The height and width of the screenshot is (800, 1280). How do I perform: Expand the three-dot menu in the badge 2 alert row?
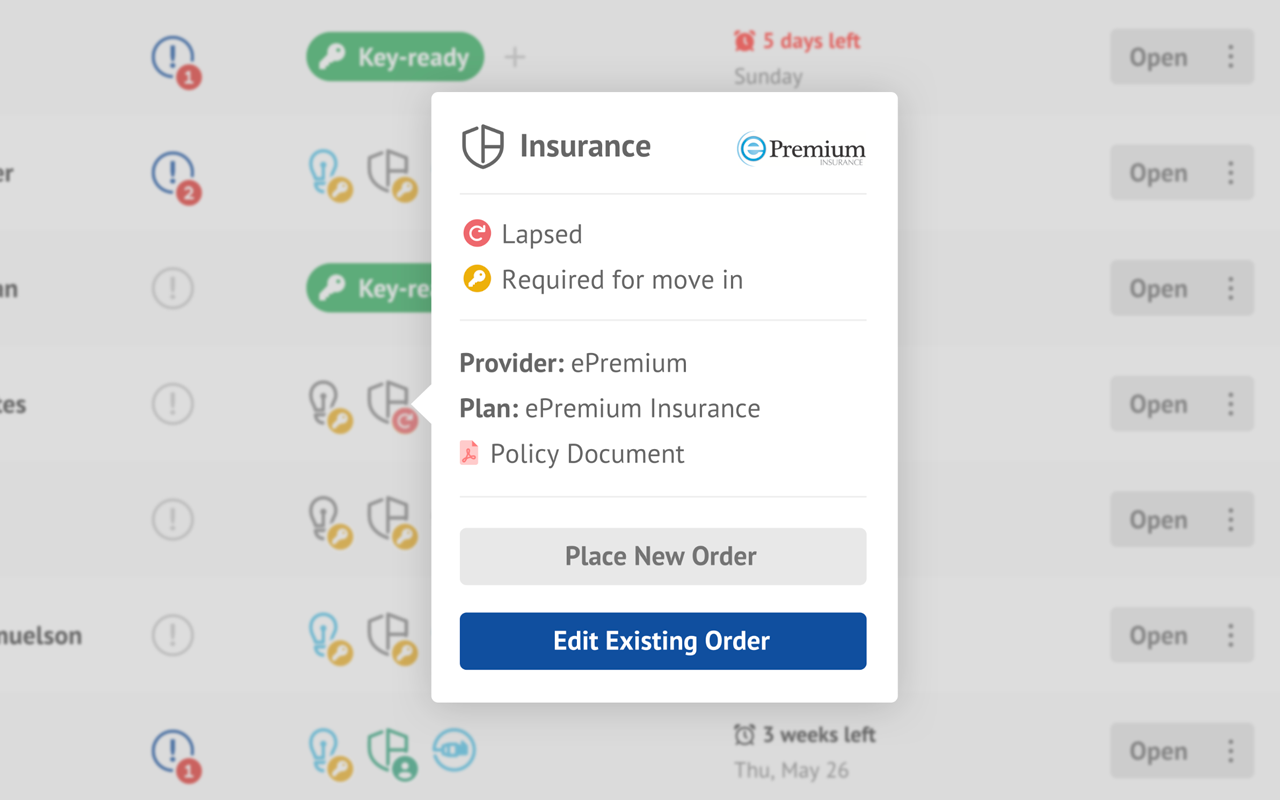(x=1231, y=173)
